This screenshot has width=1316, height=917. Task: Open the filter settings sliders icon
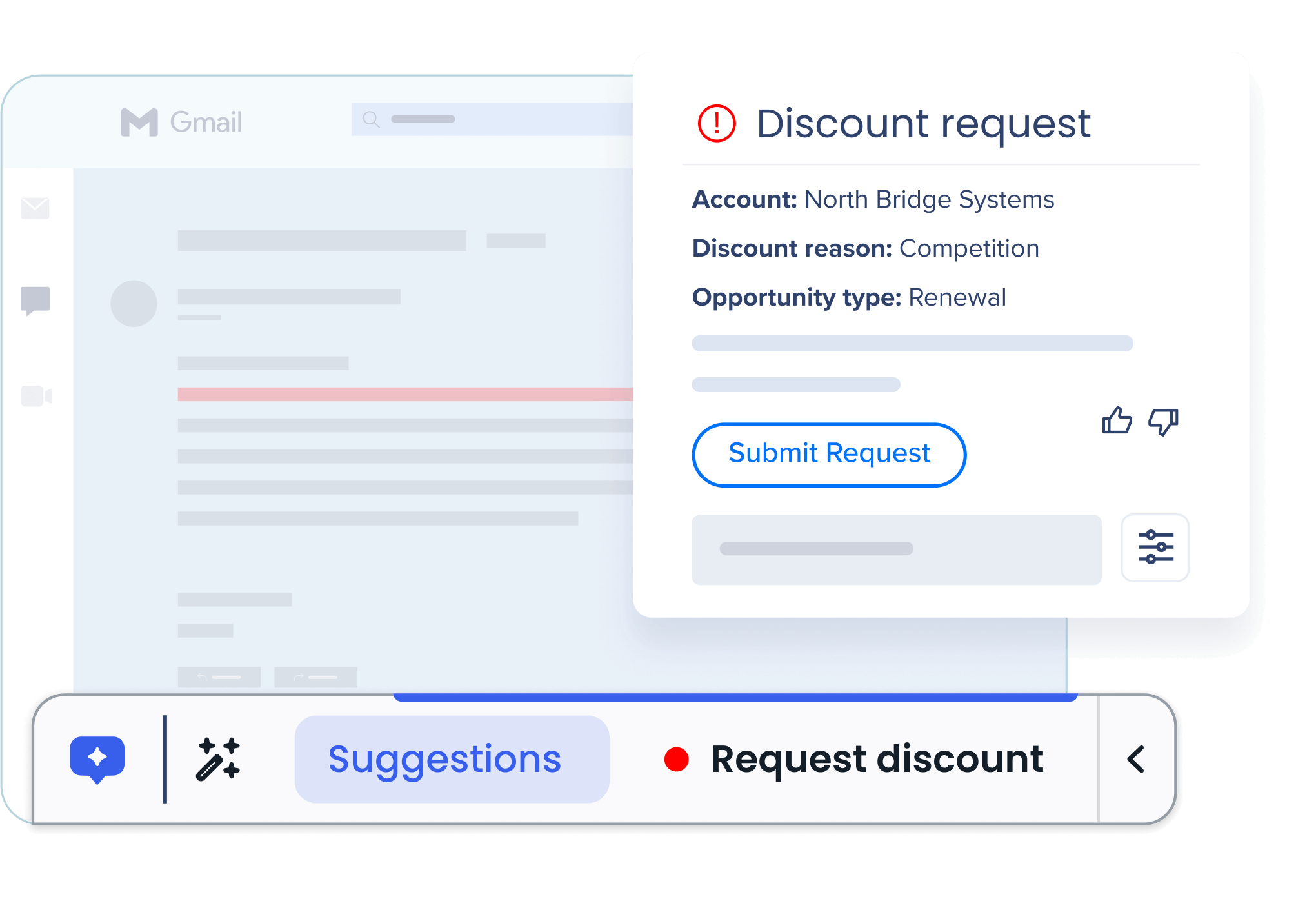pyautogui.click(x=1155, y=548)
